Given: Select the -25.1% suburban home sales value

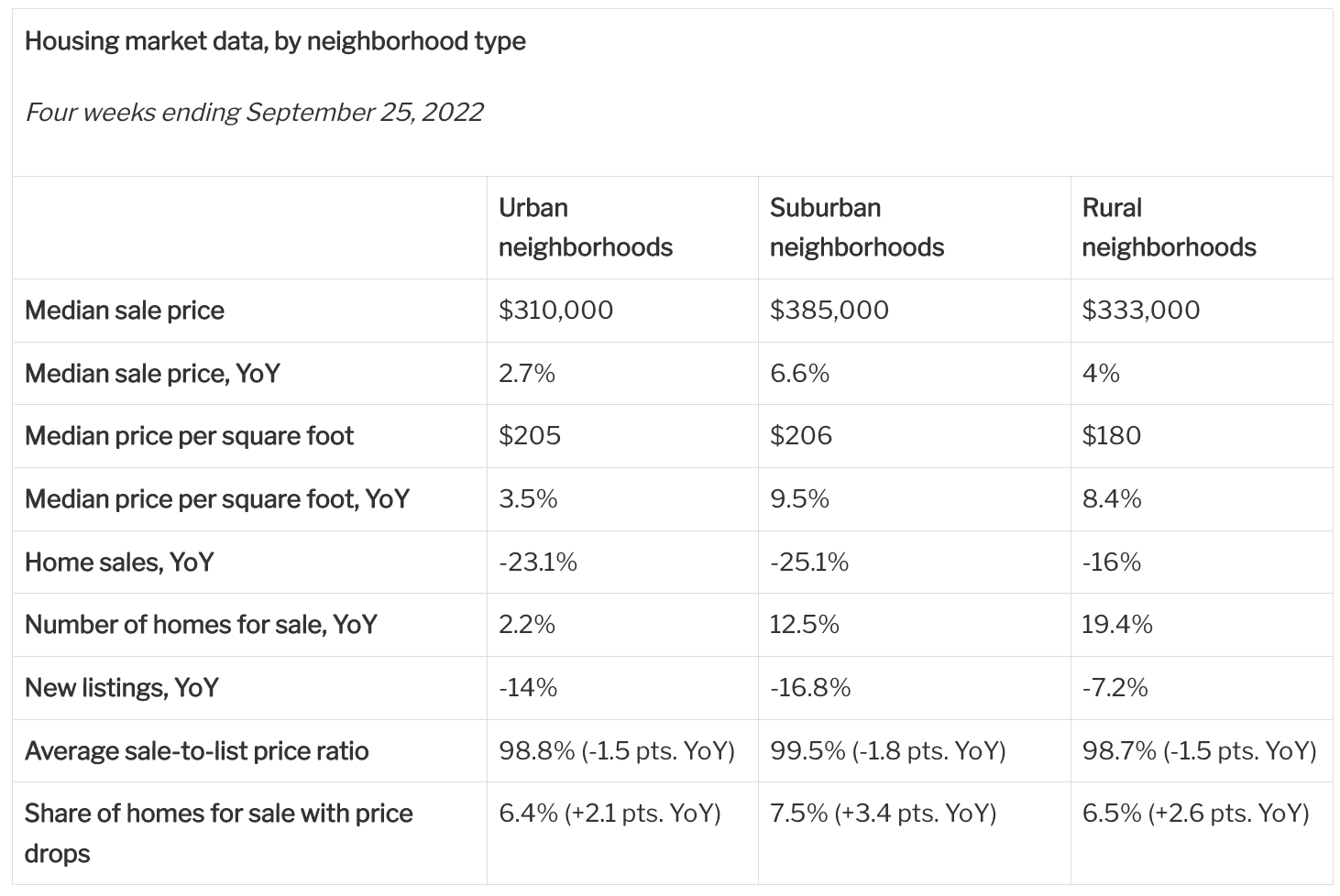Looking at the screenshot, I should [808, 562].
